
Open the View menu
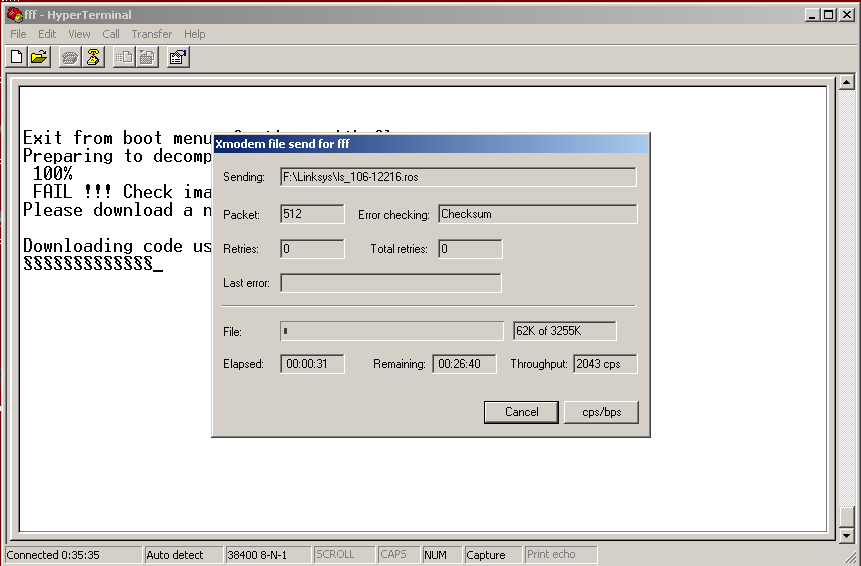[x=79, y=34]
